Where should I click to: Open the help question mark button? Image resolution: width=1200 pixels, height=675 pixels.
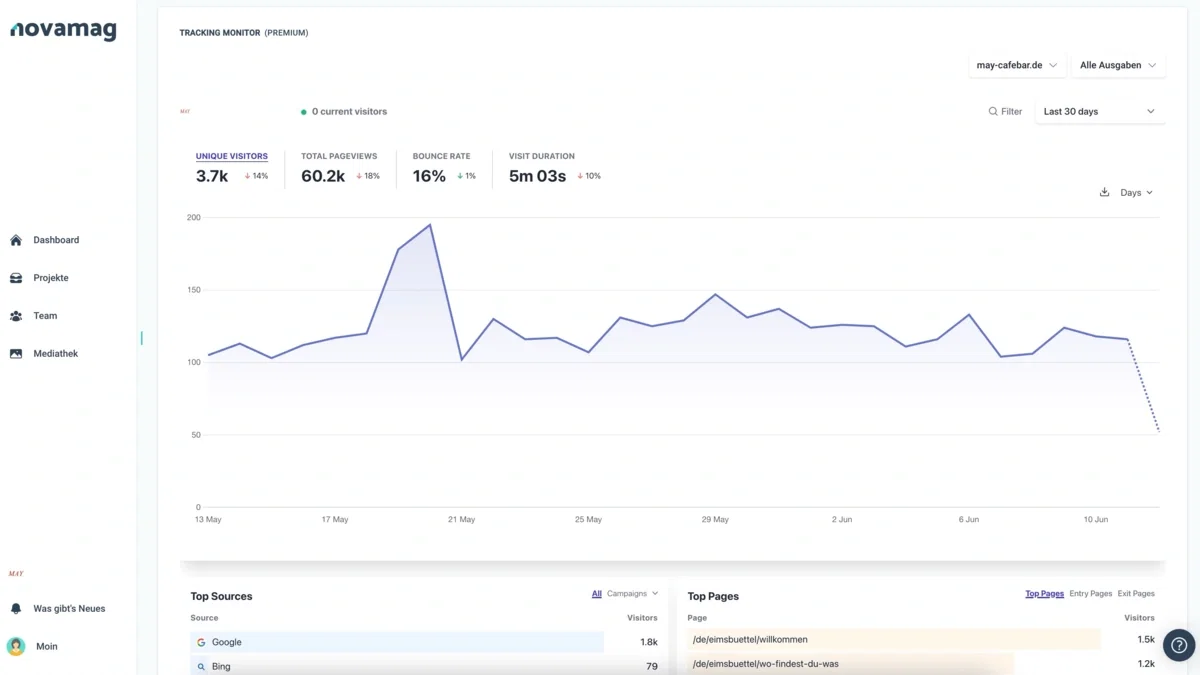click(x=1179, y=645)
